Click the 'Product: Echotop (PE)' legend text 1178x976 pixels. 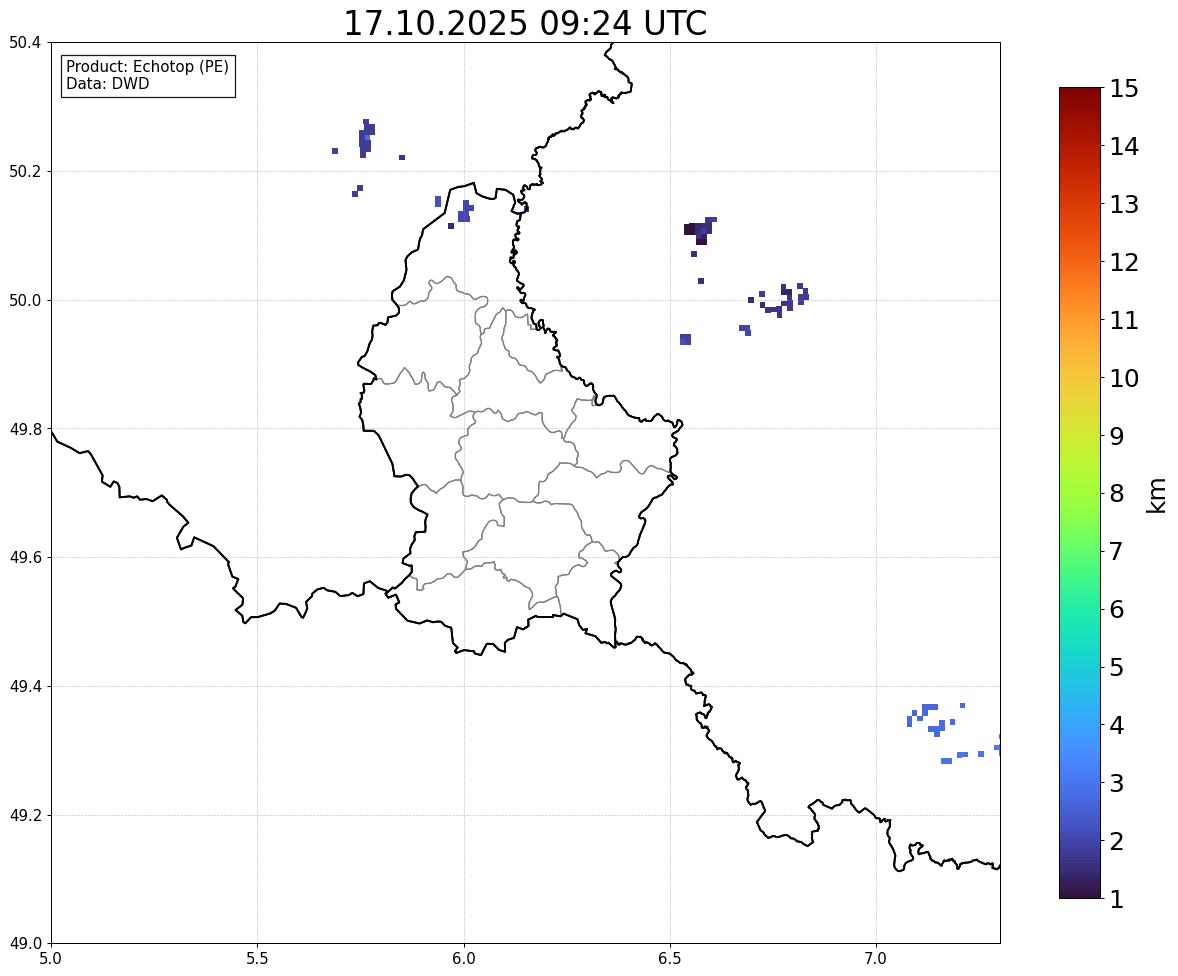[x=147, y=66]
